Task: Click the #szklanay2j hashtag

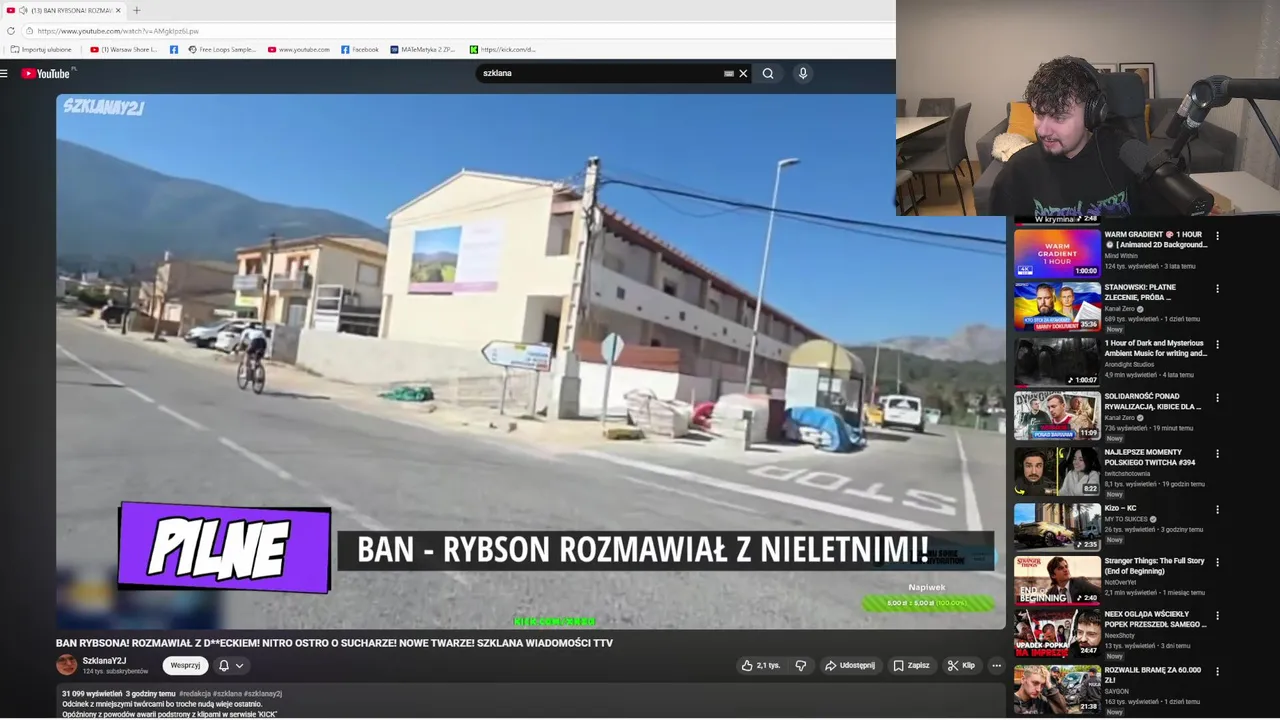Action: point(263,693)
